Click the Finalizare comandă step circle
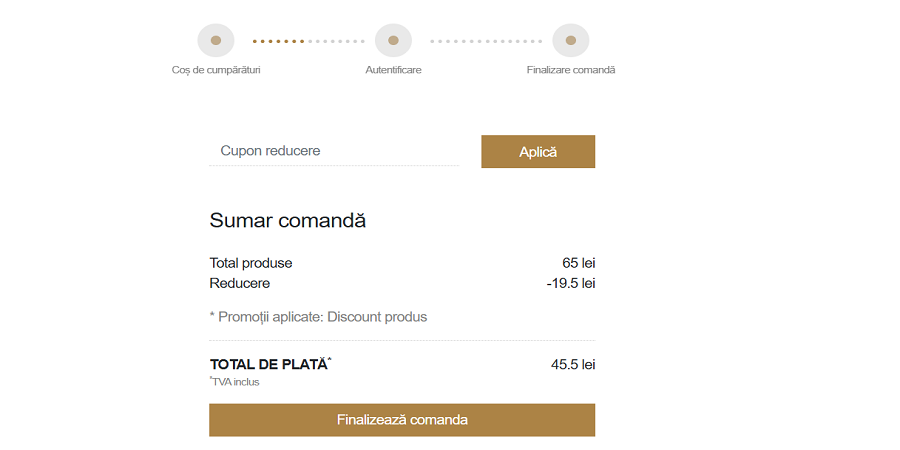Screen dimensions: 900x450 tap(570, 41)
